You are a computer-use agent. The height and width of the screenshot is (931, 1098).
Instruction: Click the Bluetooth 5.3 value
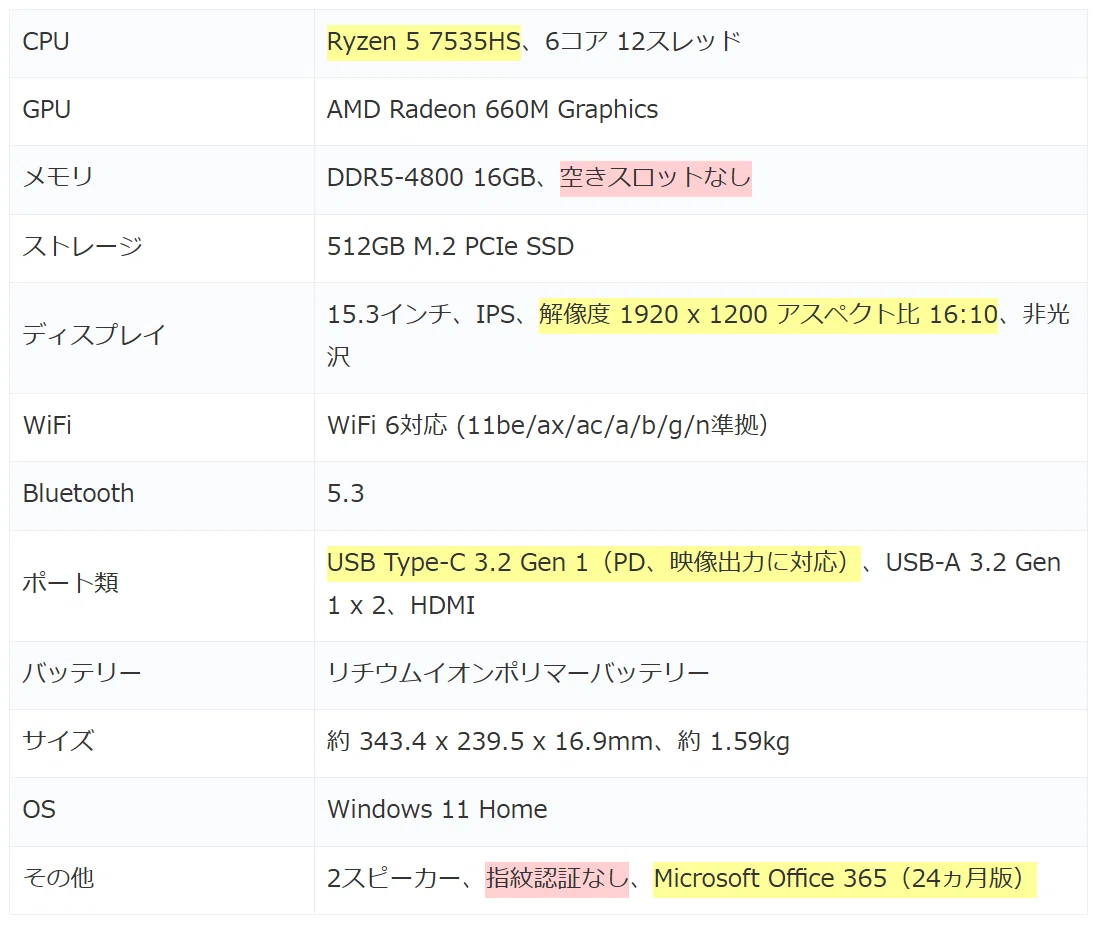click(x=345, y=494)
